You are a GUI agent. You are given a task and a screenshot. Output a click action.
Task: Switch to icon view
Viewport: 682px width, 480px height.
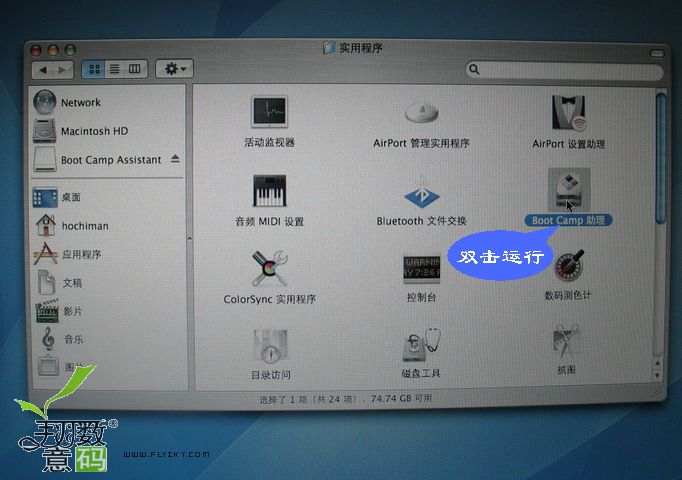pyautogui.click(x=94, y=69)
